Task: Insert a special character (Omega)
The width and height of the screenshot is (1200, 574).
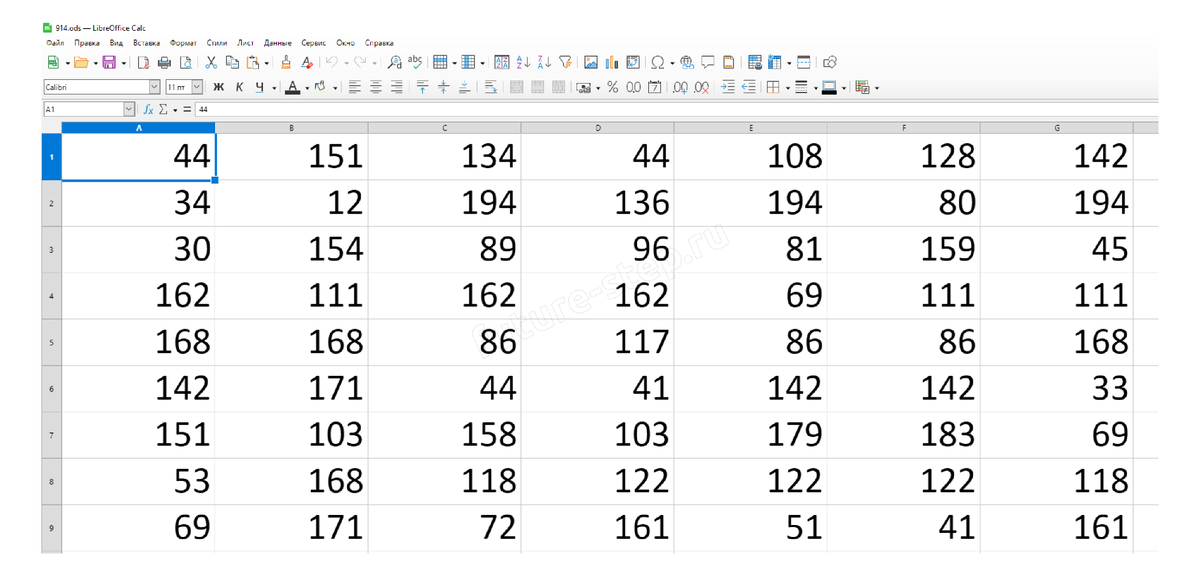Action: click(x=657, y=62)
